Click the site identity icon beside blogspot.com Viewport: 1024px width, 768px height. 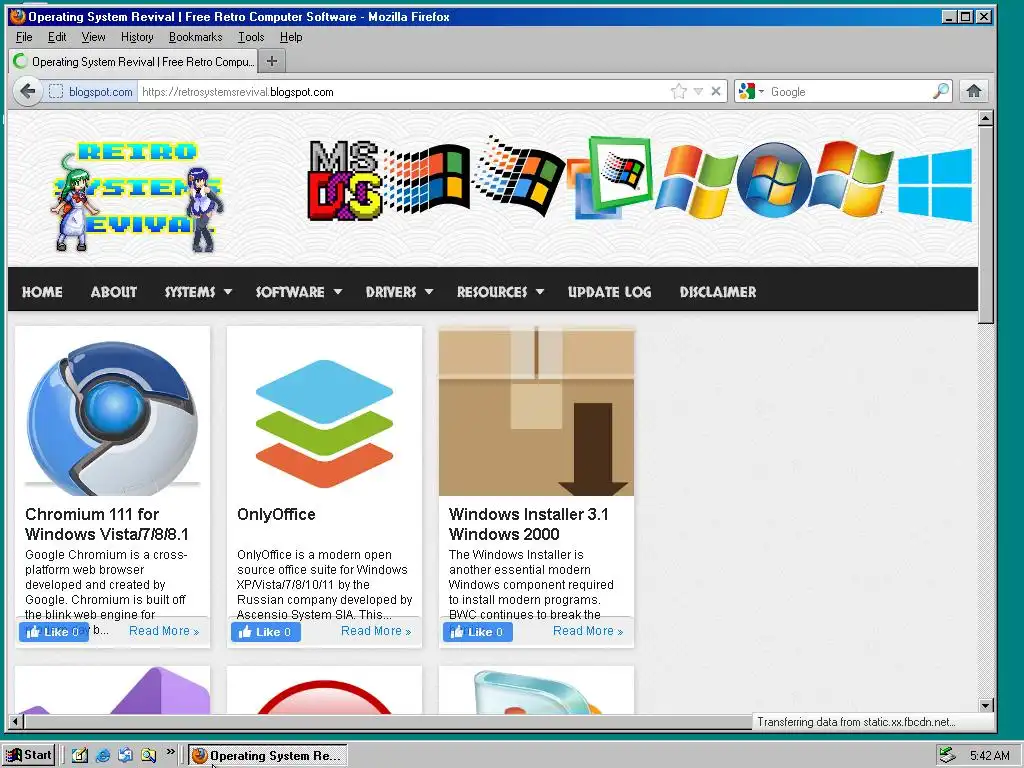point(56,92)
